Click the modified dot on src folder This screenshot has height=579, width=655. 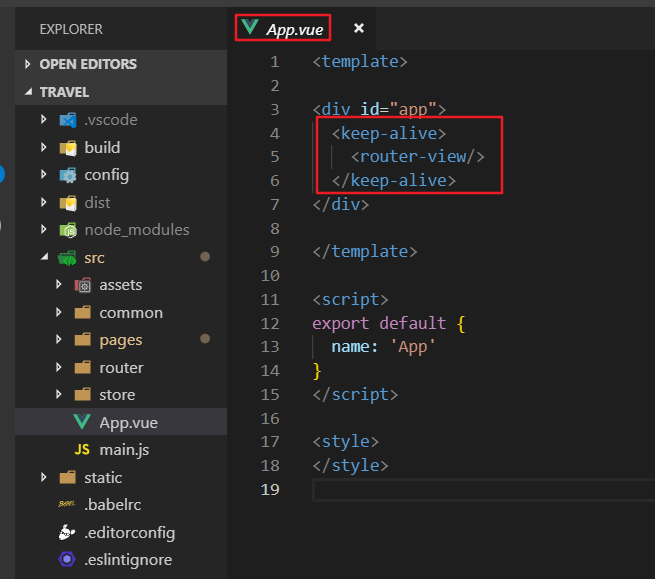tap(205, 256)
